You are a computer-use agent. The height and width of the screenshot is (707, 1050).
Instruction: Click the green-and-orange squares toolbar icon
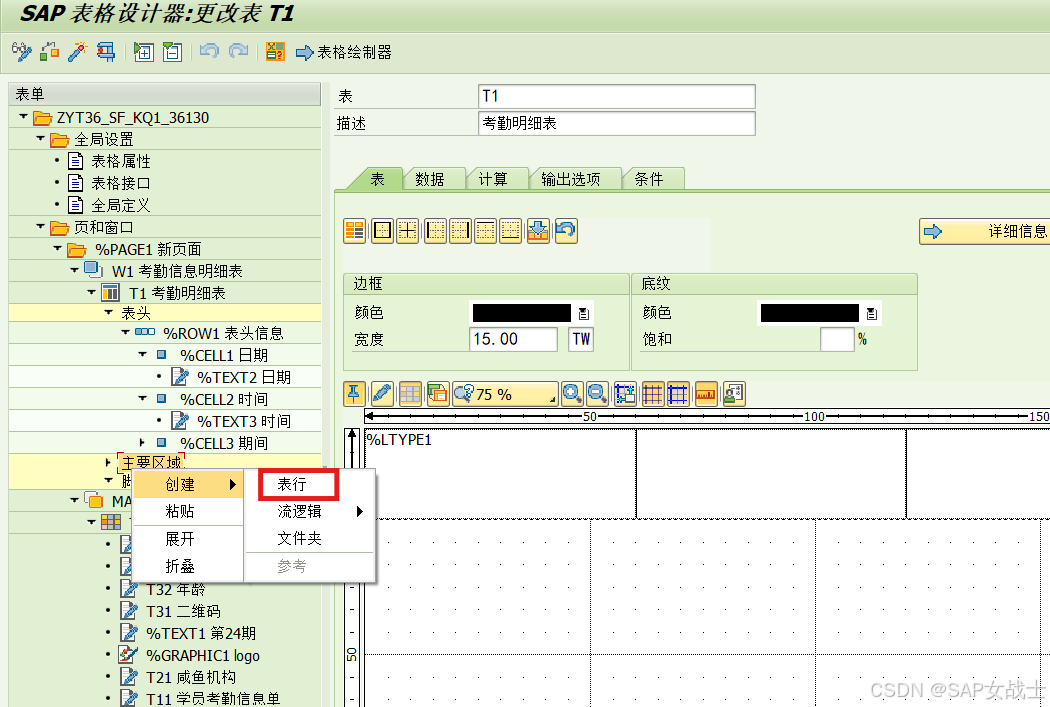click(50, 52)
